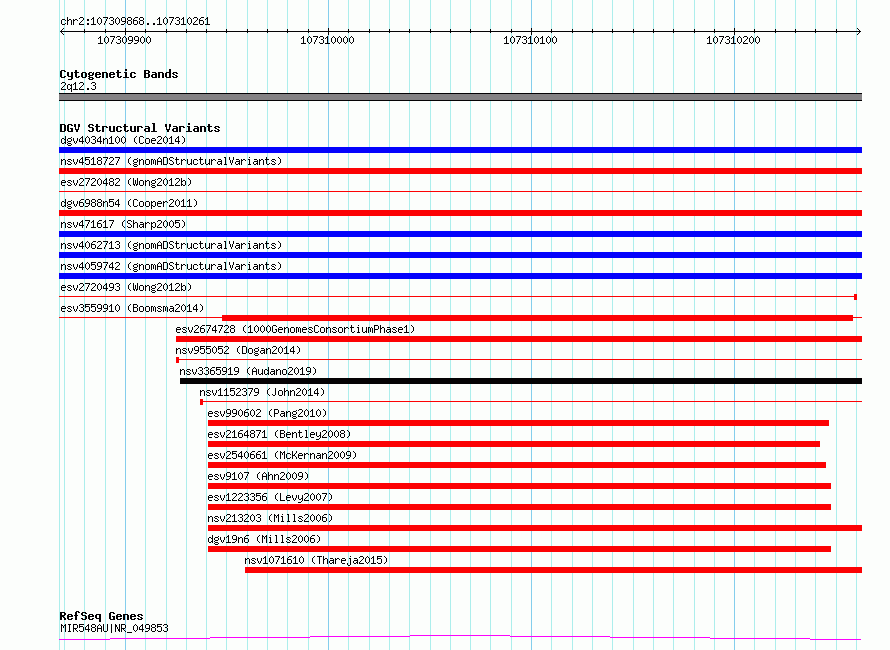Click the thick red bar under esv3559910
Image resolution: width=890 pixels, height=650 pixels.
coord(537,318)
